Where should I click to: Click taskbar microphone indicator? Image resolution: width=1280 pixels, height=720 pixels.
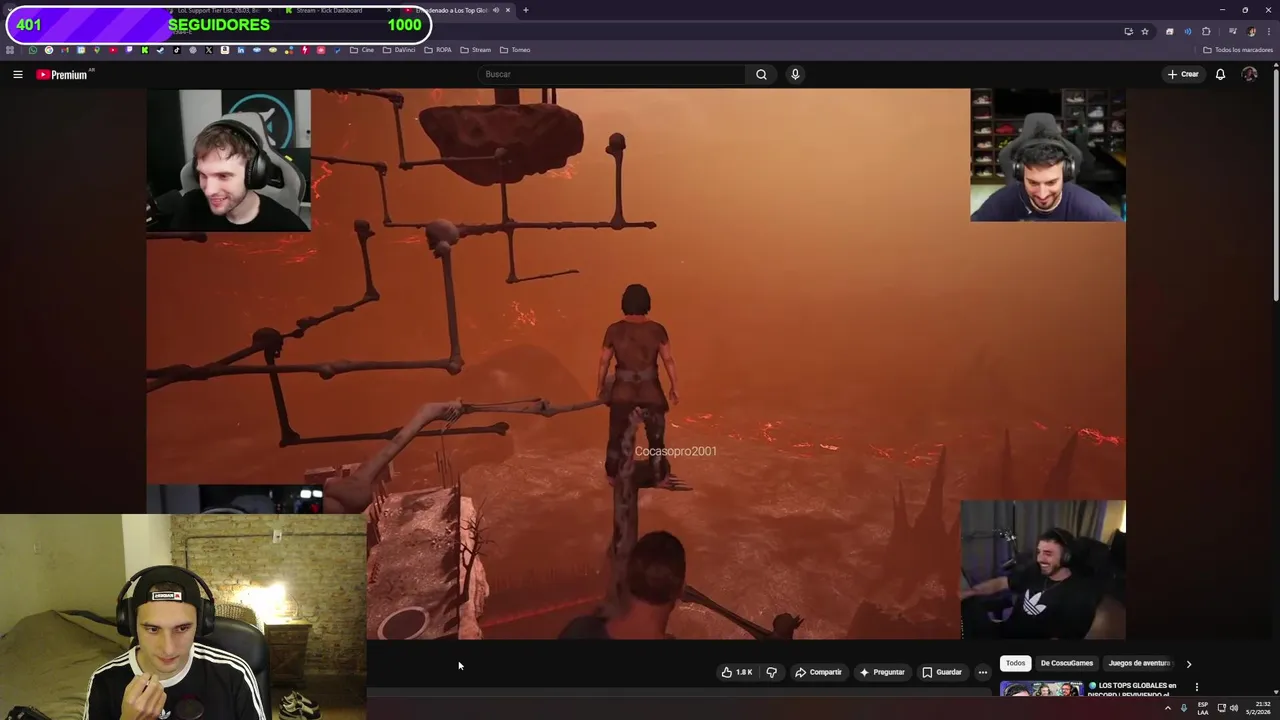1184,708
